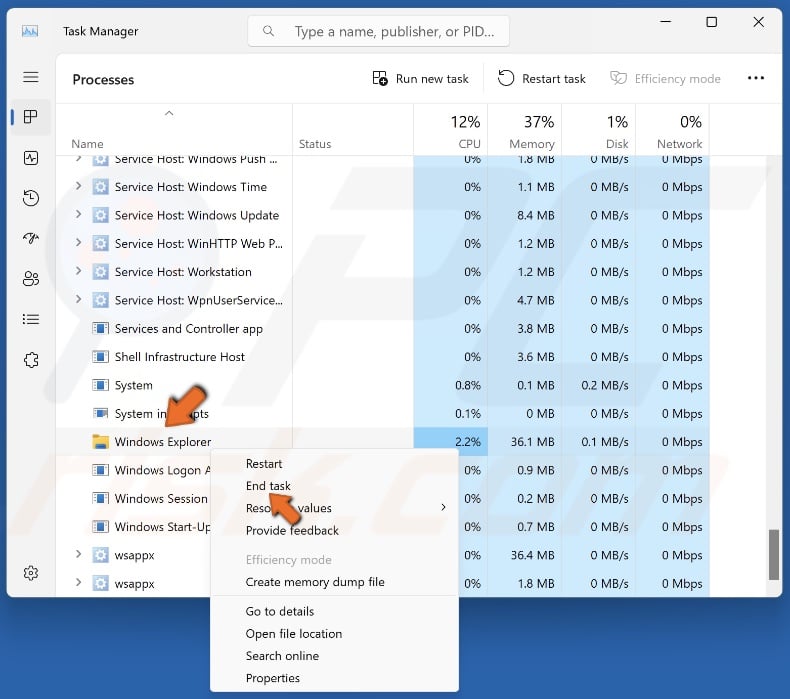
Task: Click the Windows Session process icon
Action: [100, 499]
